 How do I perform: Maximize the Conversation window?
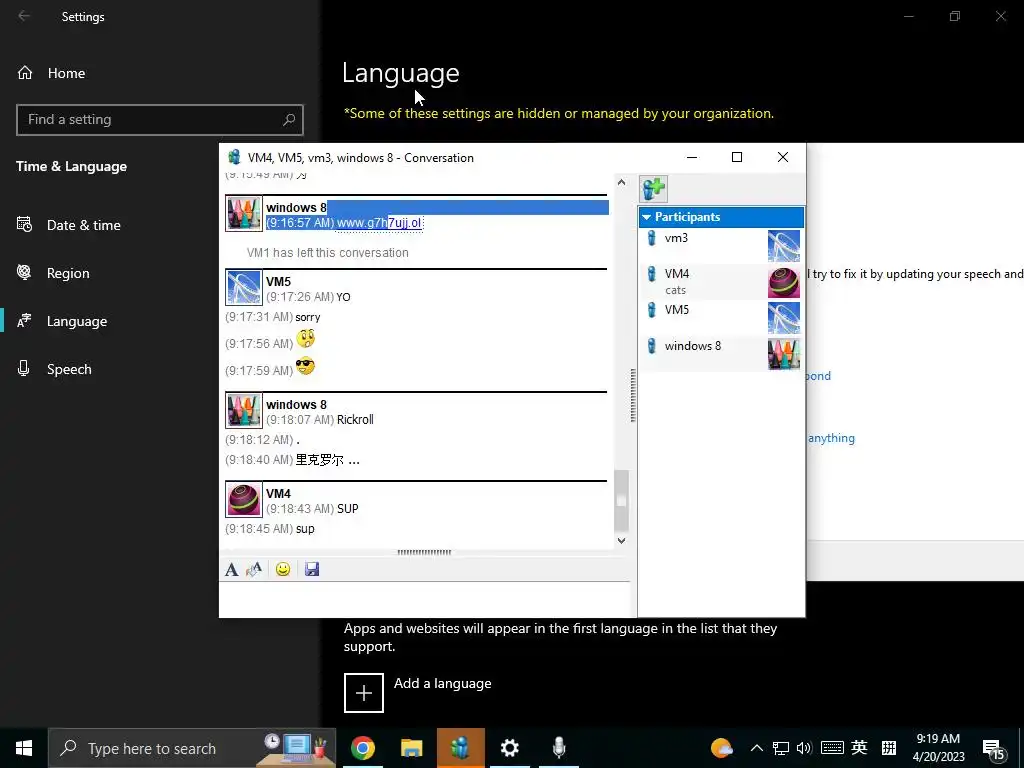(x=737, y=157)
